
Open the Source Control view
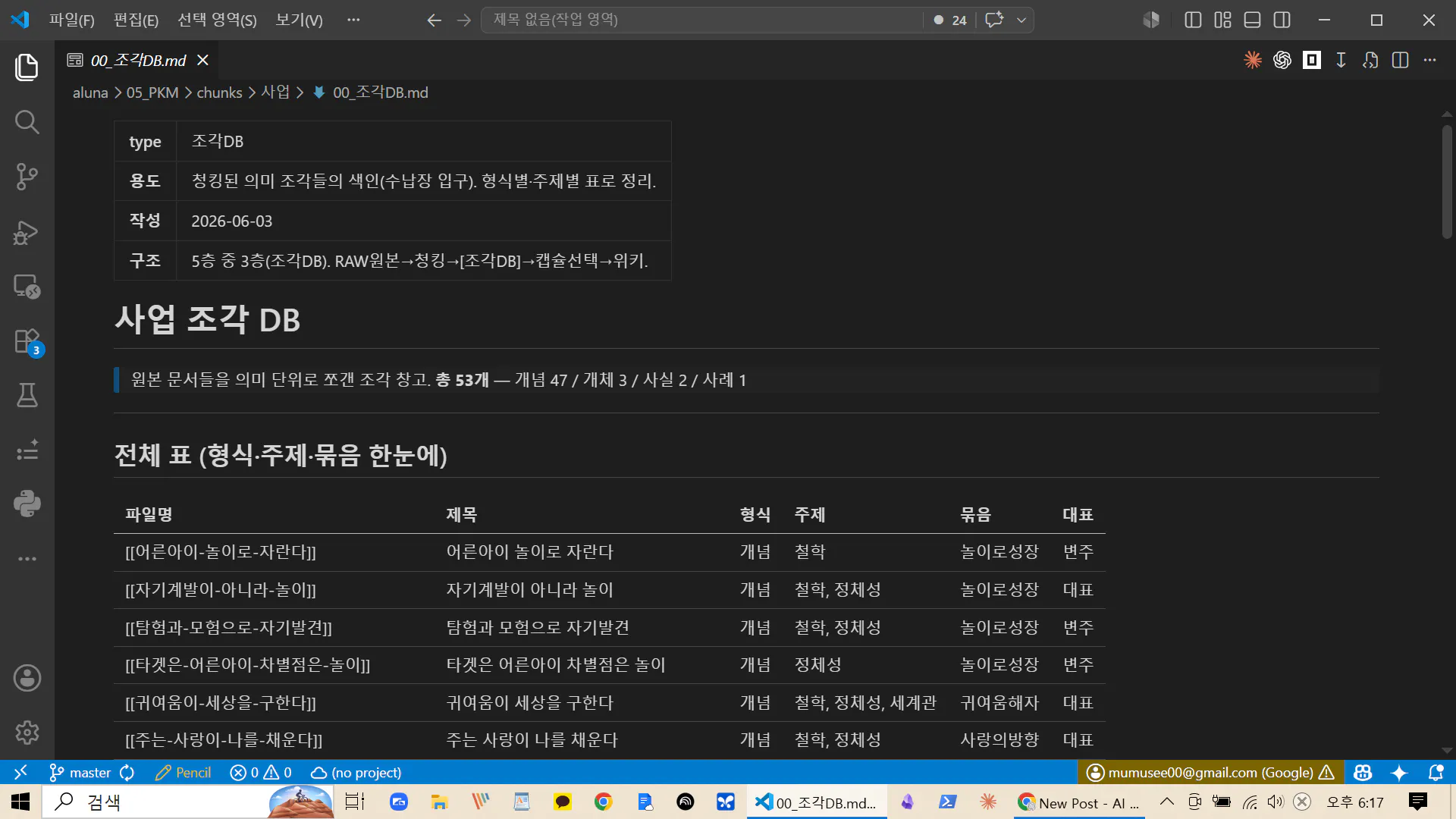pos(27,177)
